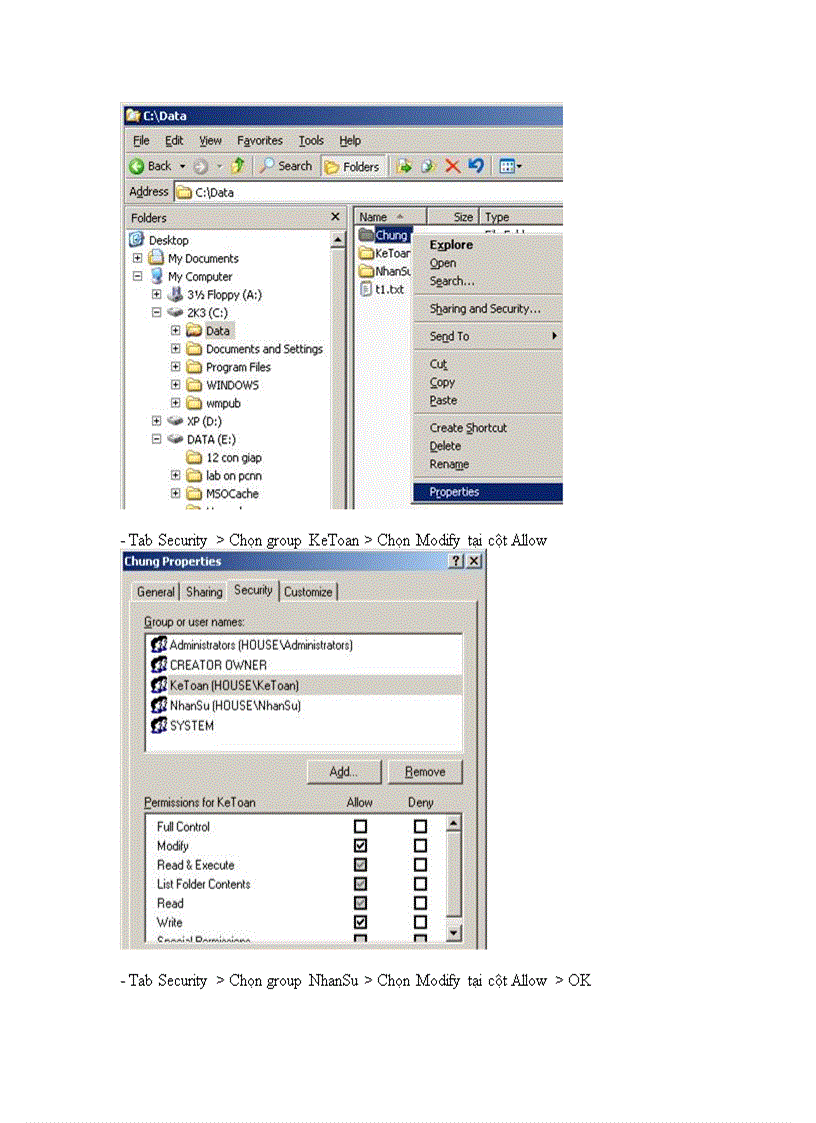816x1123 pixels.
Task: Click the Remove button
Action: click(x=424, y=772)
